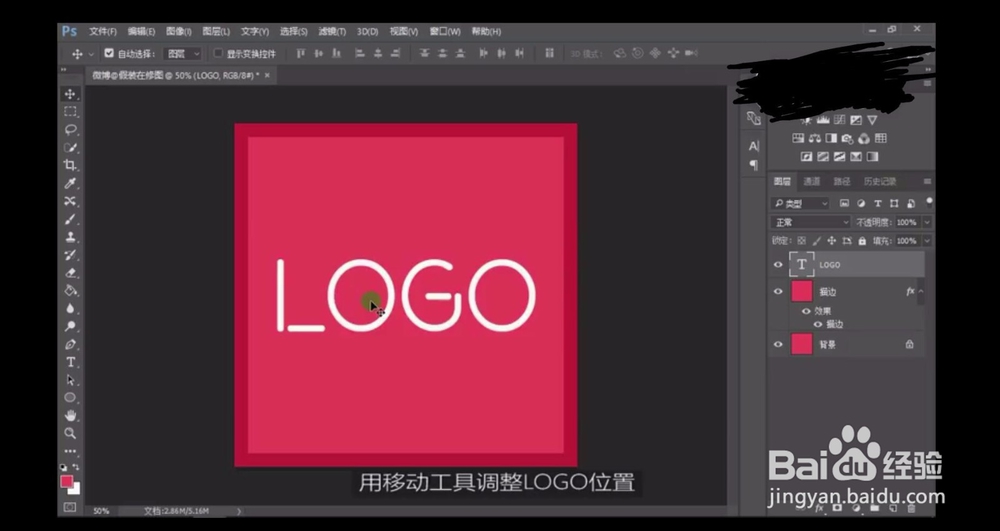Select the Clone Stamp tool
This screenshot has width=1000, height=531.
[x=70, y=237]
